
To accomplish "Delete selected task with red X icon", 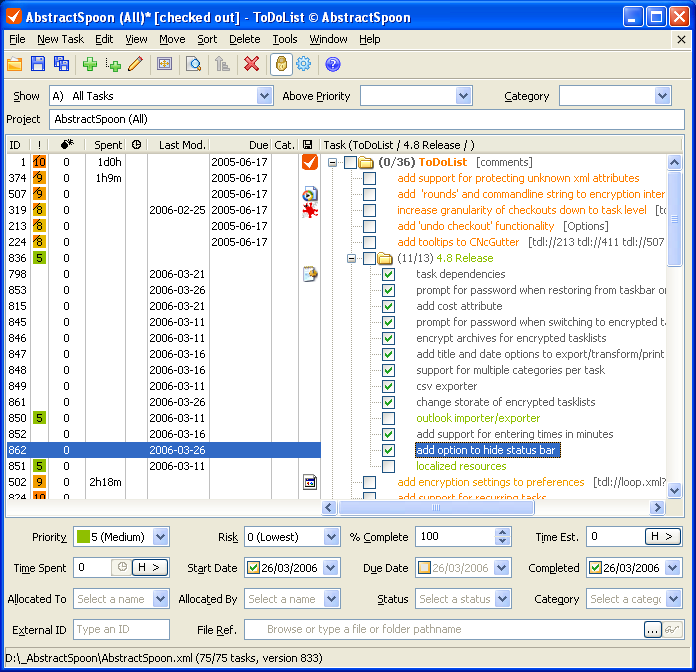I will coord(252,64).
